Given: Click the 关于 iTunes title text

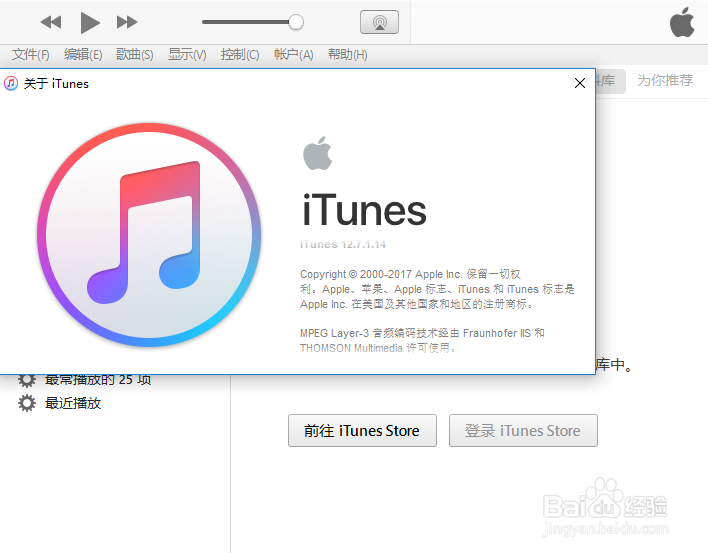Looking at the screenshot, I should coord(56,84).
